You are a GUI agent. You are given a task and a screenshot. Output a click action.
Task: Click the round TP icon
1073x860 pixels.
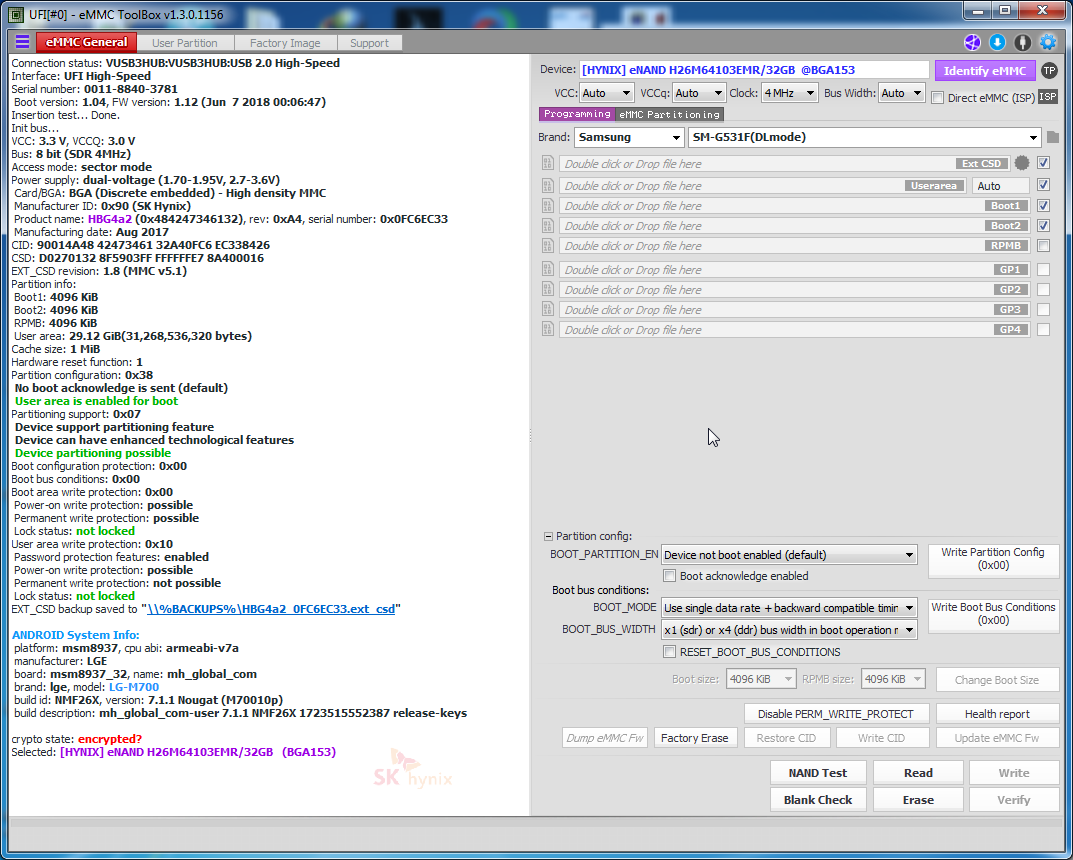(x=1049, y=70)
